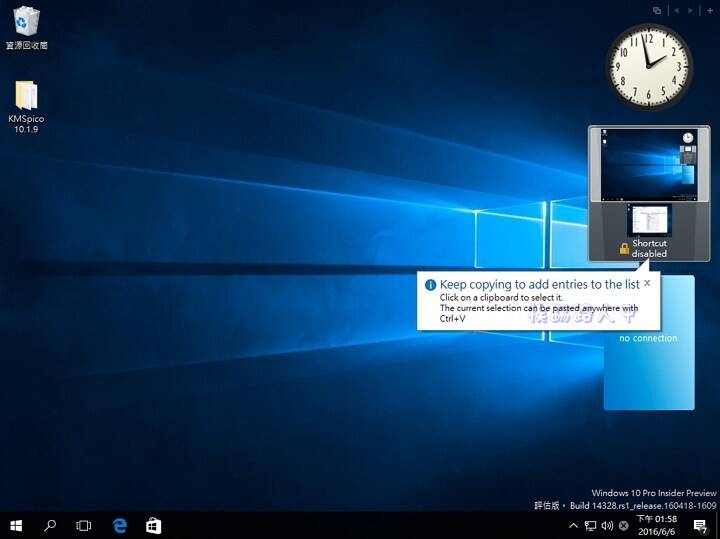Open Action Center notifications icon
Image resolution: width=720 pixels, height=539 pixels.
click(x=700, y=526)
